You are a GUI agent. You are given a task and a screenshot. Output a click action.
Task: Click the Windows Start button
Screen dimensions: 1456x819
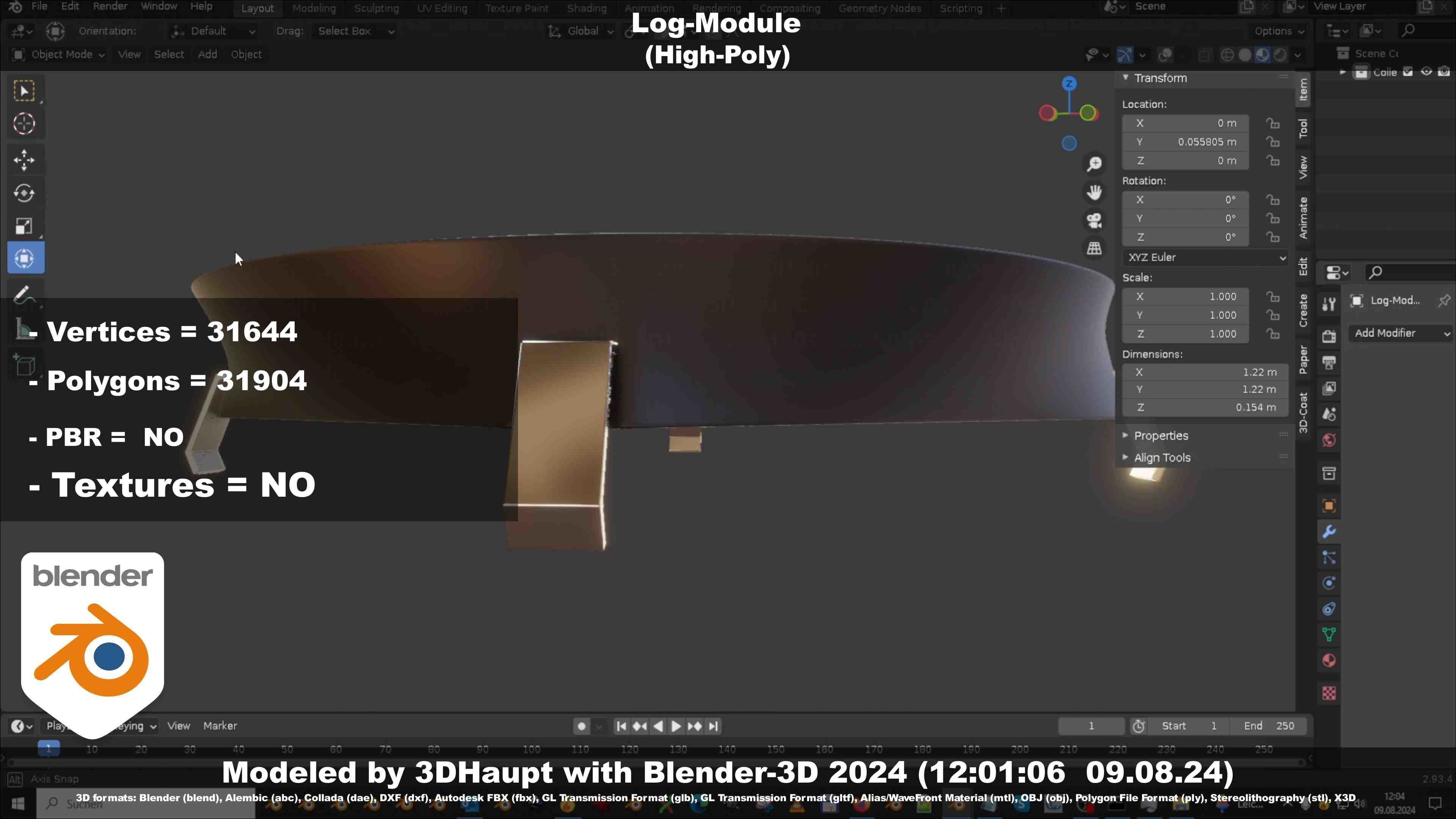pos(17,803)
